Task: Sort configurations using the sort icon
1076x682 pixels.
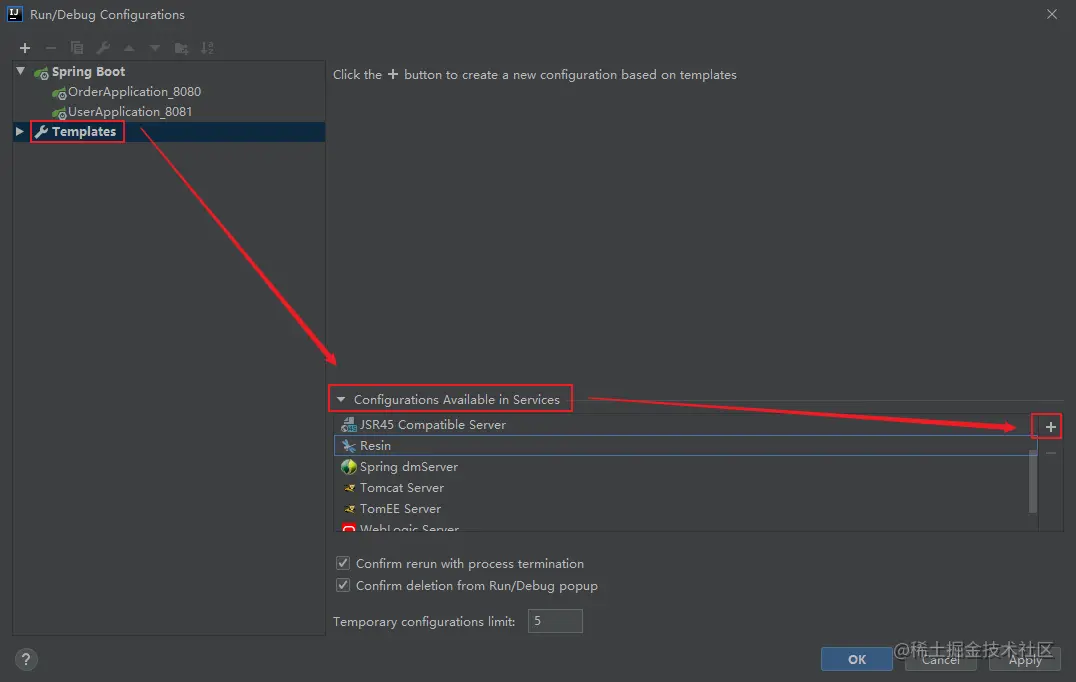Action: click(207, 48)
